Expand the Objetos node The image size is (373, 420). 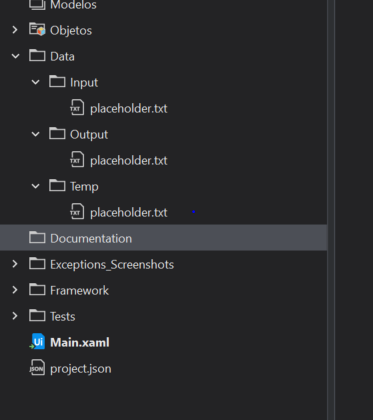point(15,30)
